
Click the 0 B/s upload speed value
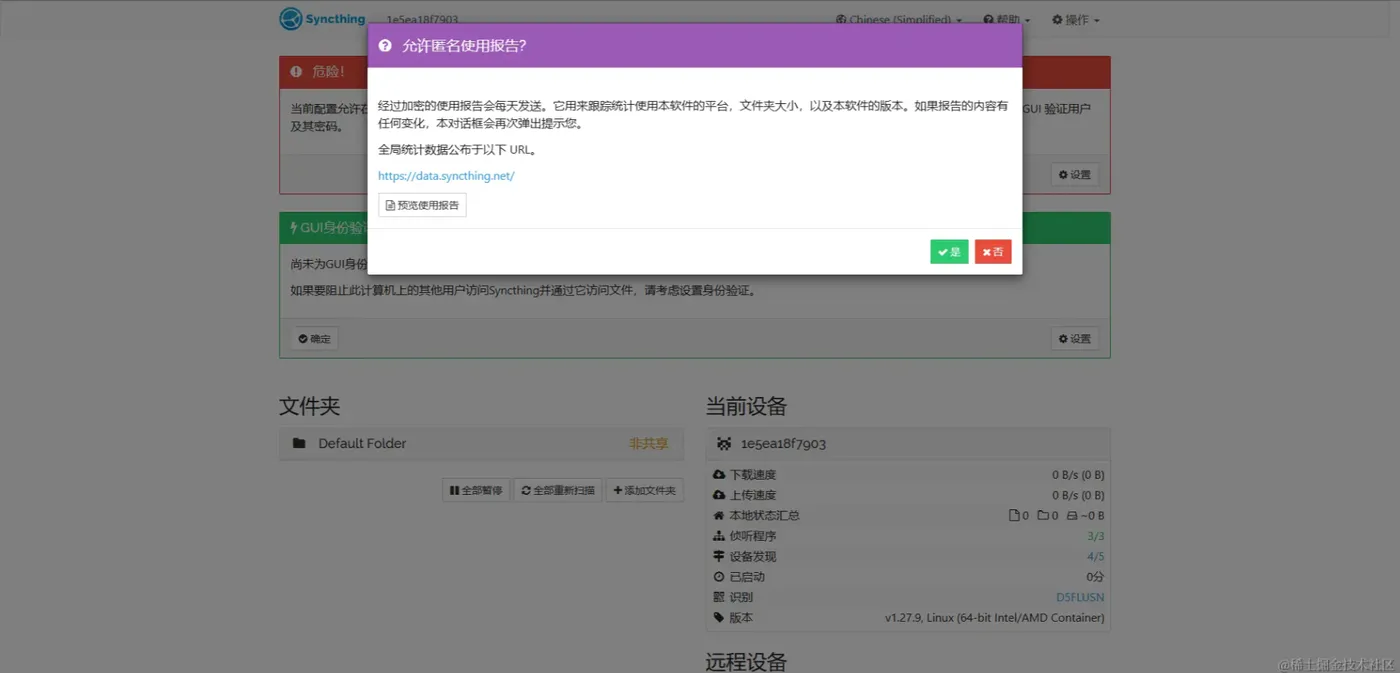pyautogui.click(x=1078, y=495)
